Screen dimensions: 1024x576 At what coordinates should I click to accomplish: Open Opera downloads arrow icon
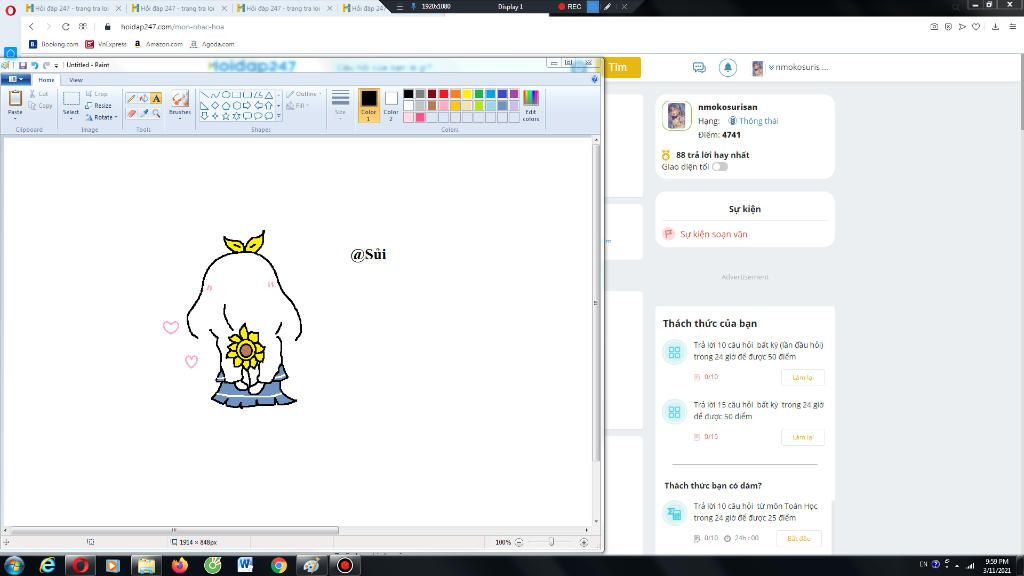995,27
